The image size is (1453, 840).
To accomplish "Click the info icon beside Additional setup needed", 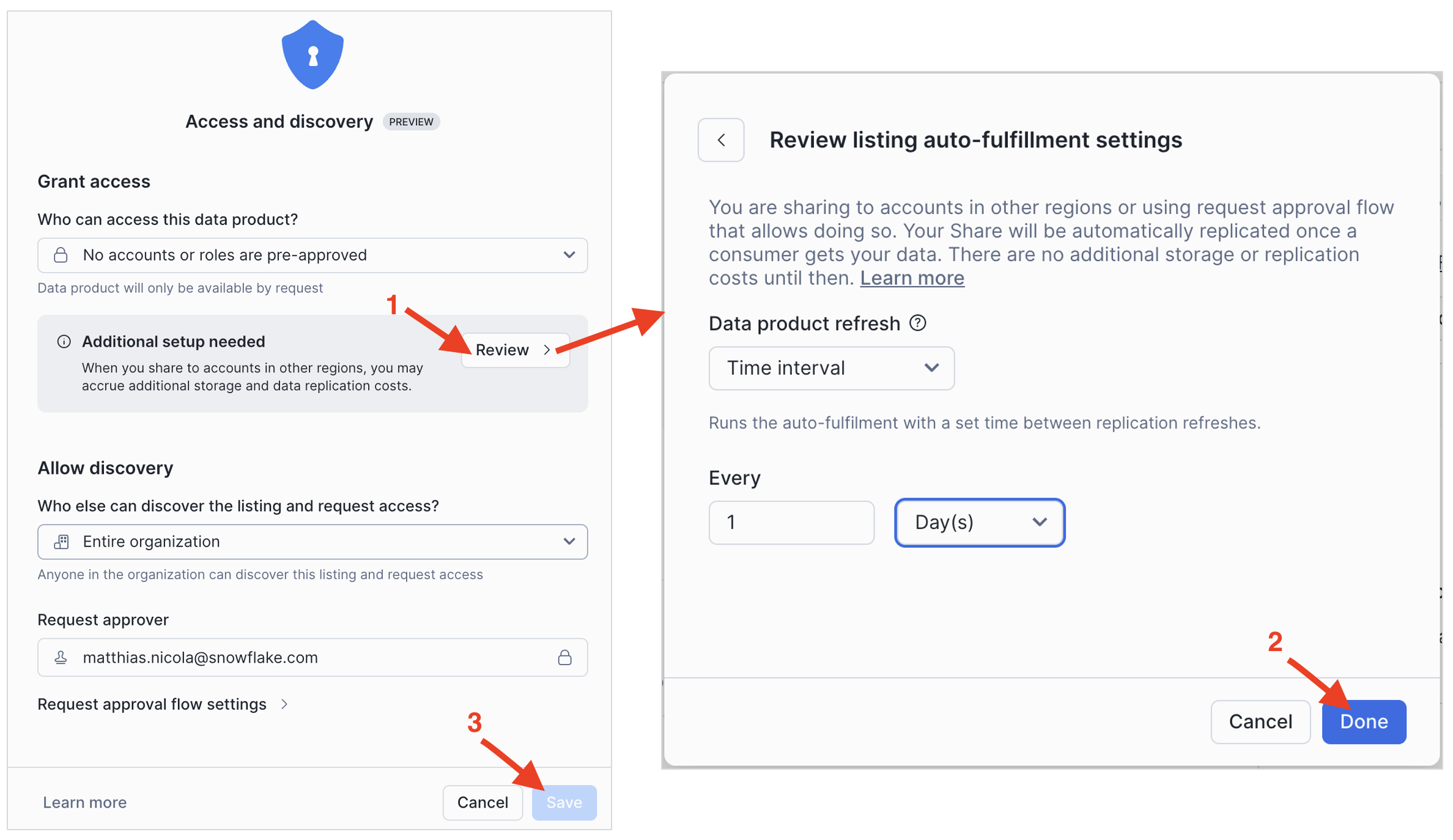I will click(64, 341).
